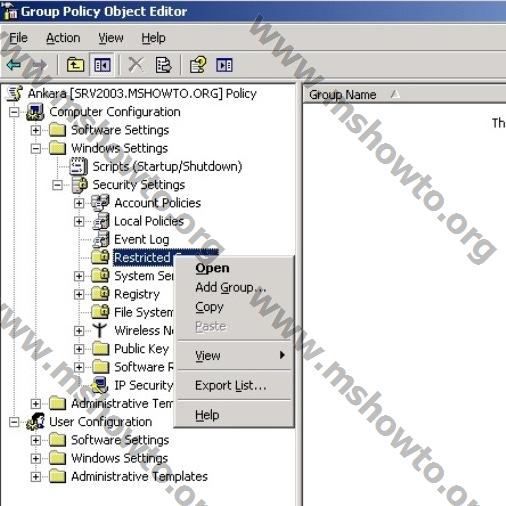Select the Scripts (Startup/Shutdown) icon item
The width and height of the screenshot is (506, 506).
point(78,166)
